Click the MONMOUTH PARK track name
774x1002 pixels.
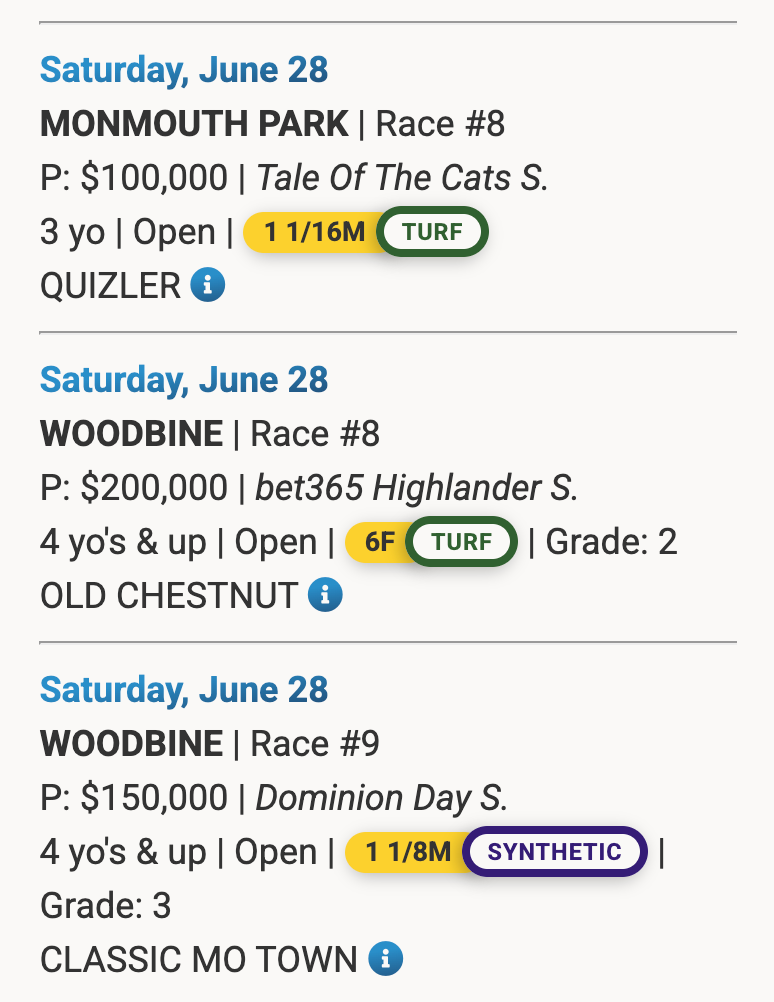(194, 123)
